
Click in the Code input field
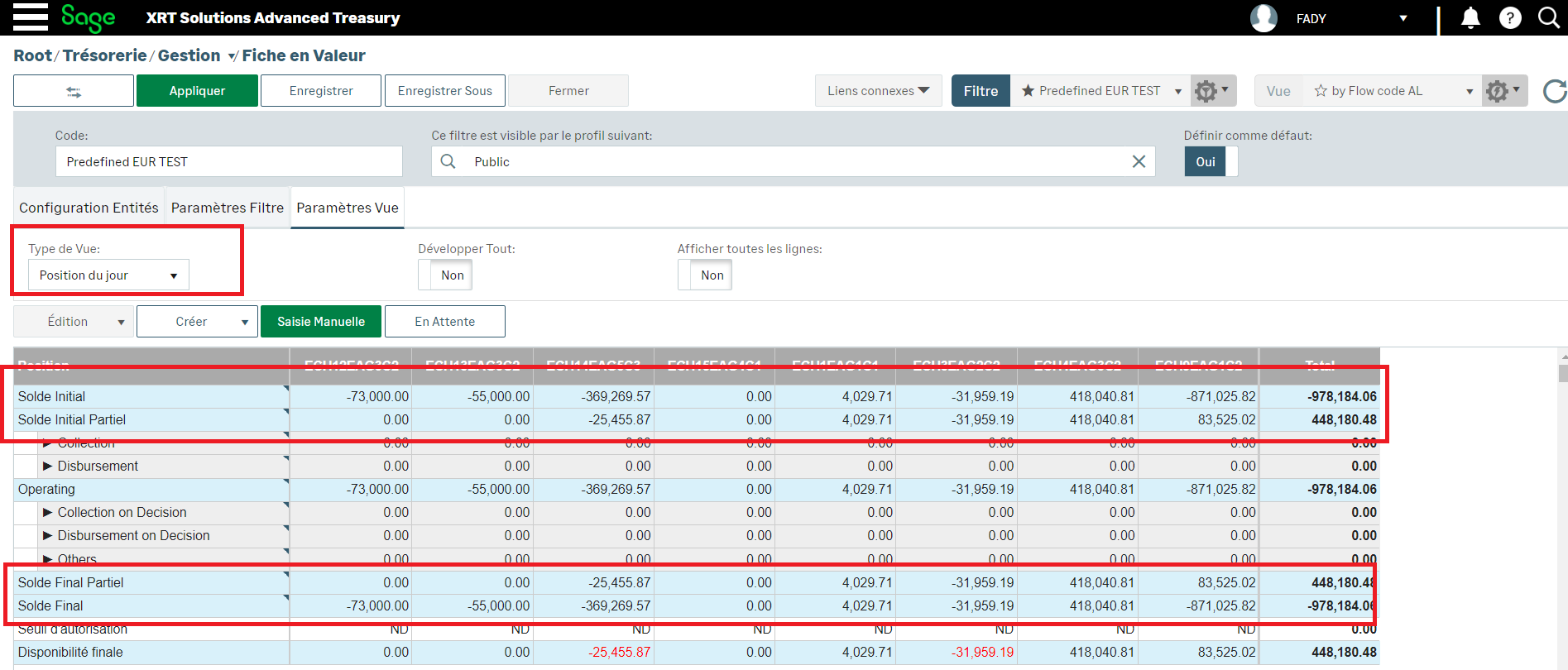point(228,162)
